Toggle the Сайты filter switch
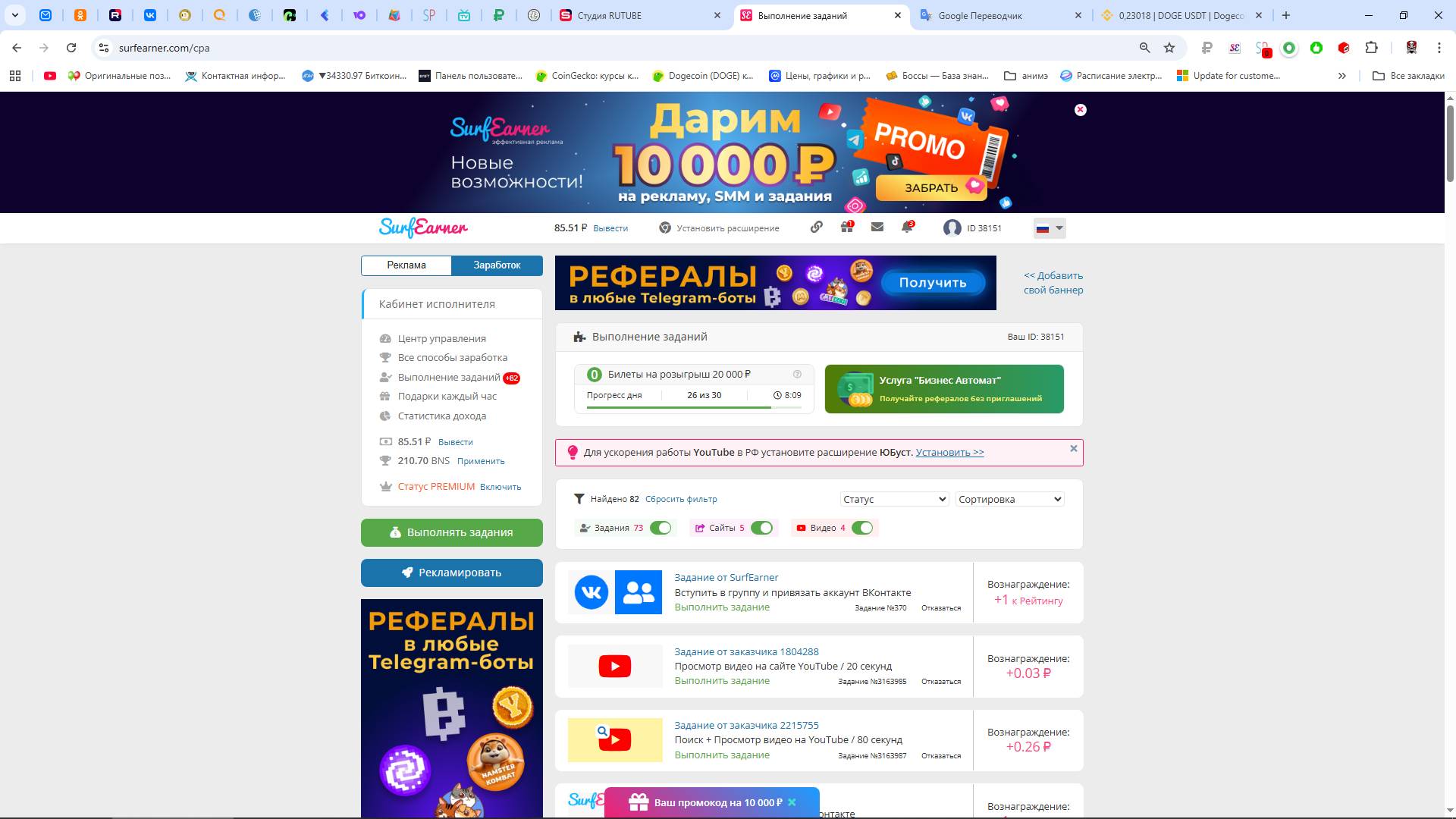 (x=761, y=528)
